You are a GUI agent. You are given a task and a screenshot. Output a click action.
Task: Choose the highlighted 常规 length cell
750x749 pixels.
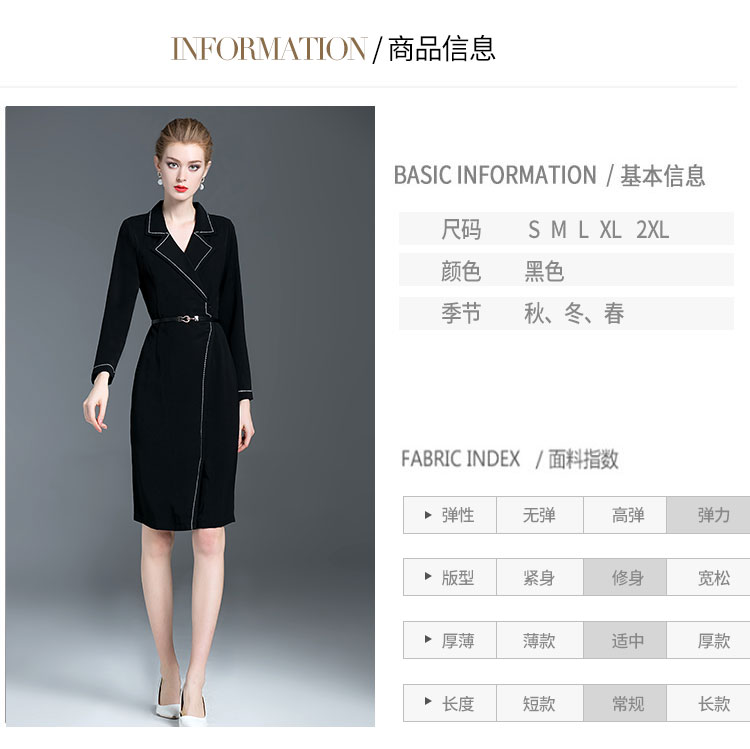[x=625, y=703]
